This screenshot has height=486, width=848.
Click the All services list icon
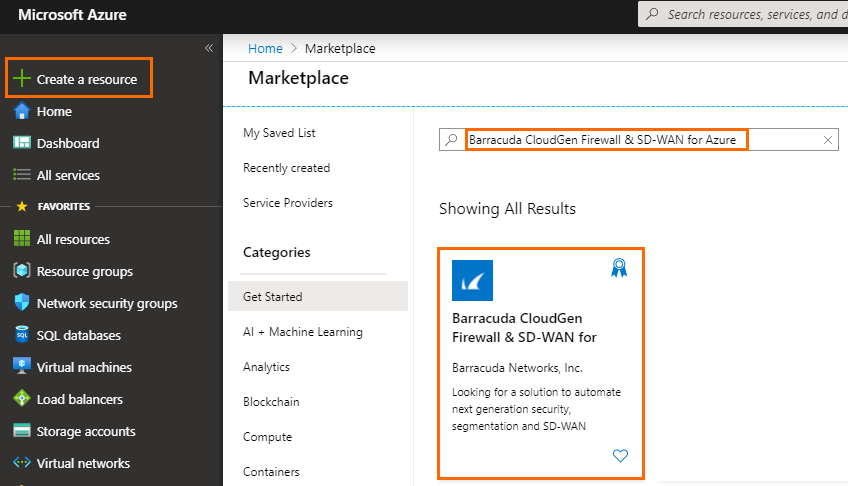point(22,175)
